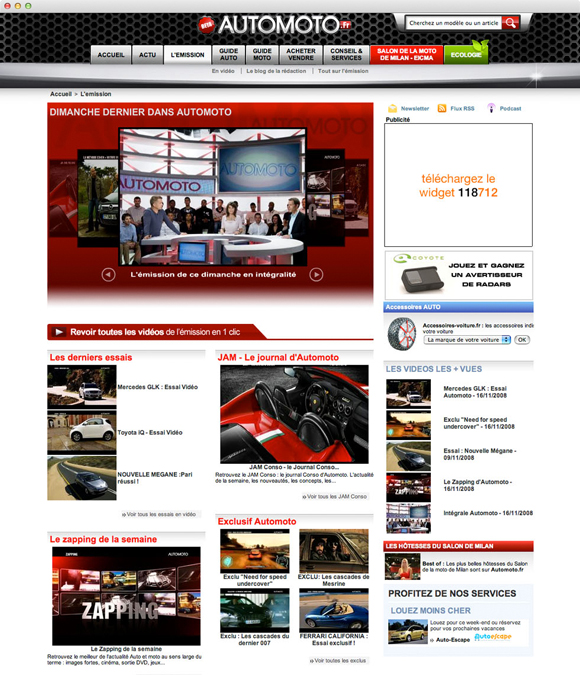The height and width of the screenshot is (675, 580).
Task: Click Ferrari California essai exclusif thumbnail
Action: [334, 610]
